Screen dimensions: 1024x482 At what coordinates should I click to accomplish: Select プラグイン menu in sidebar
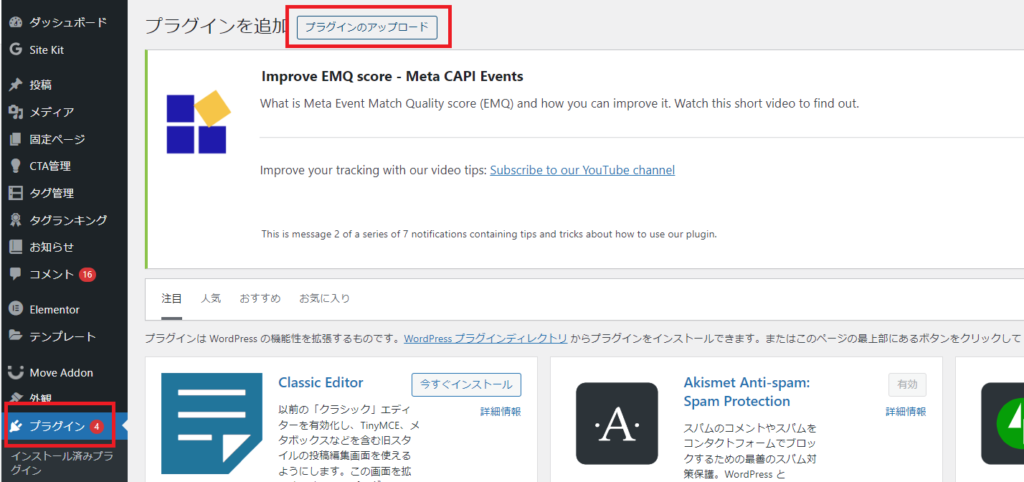click(x=57, y=426)
